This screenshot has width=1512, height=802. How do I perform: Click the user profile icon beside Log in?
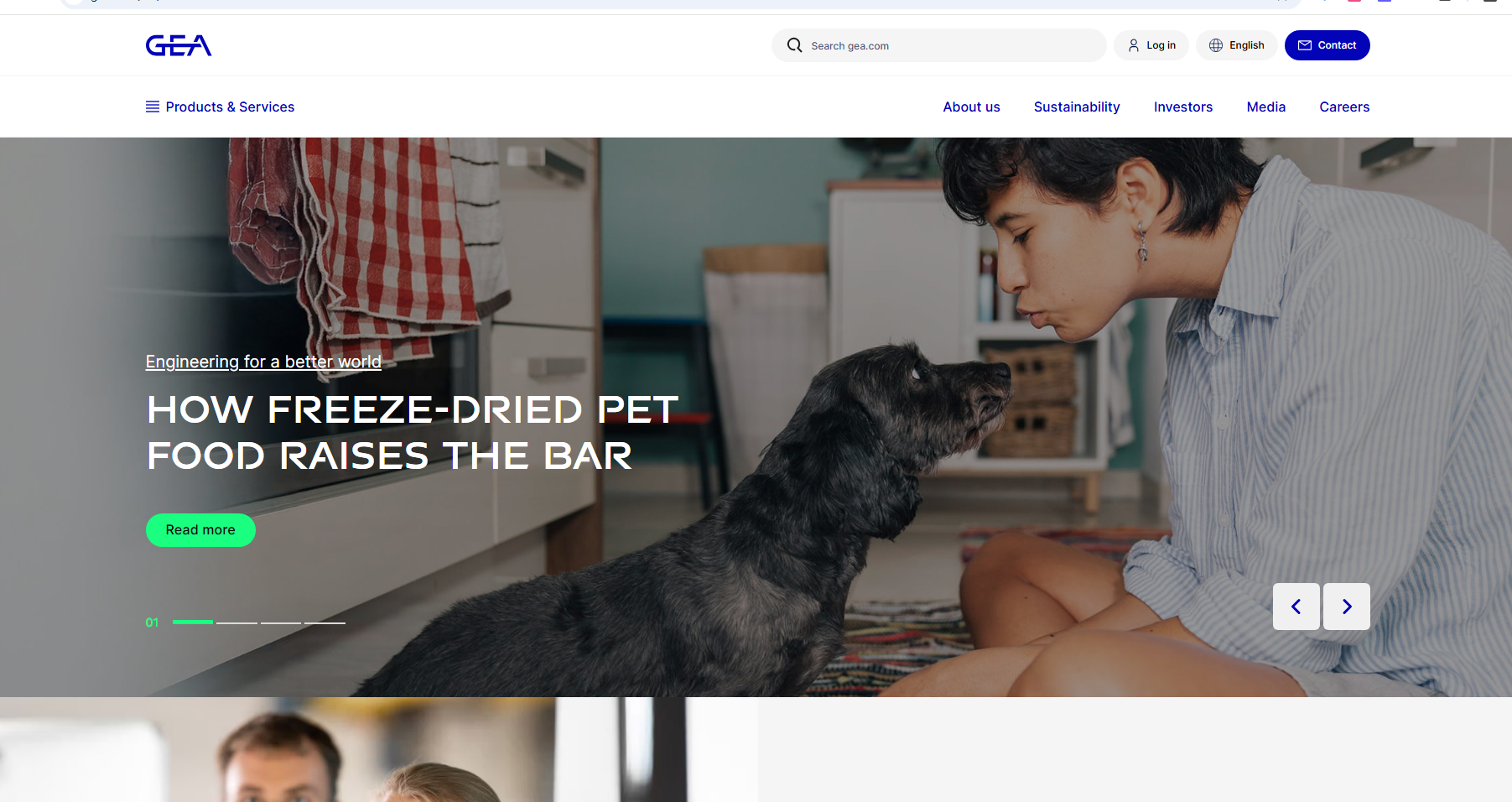[1133, 45]
